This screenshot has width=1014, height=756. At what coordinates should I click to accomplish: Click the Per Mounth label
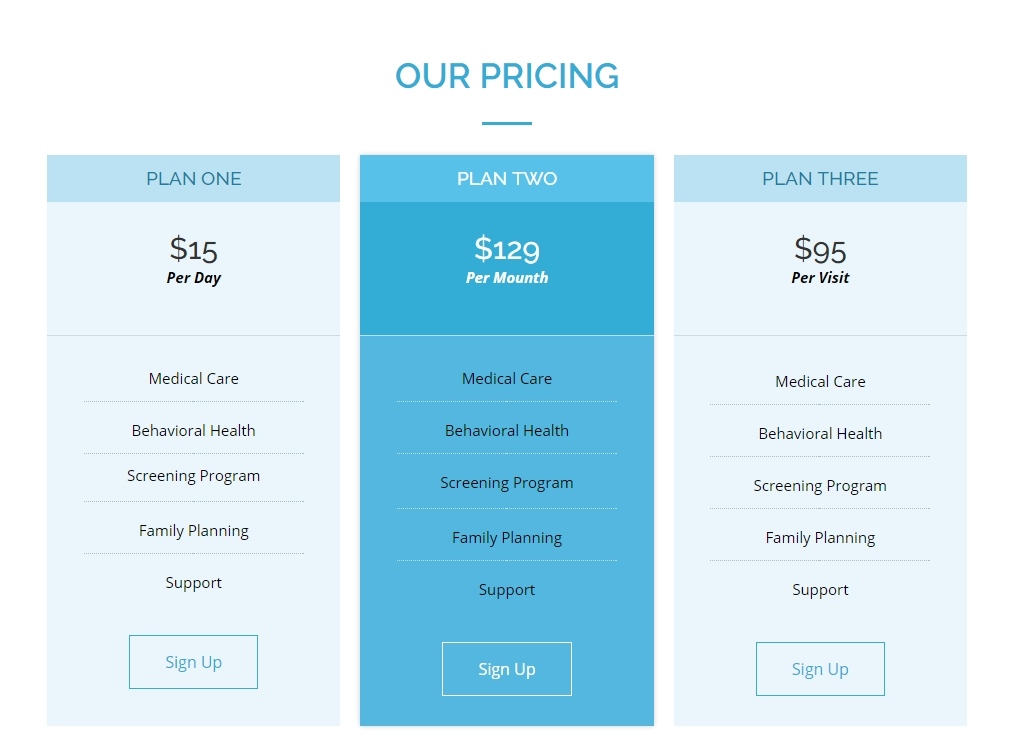(507, 278)
